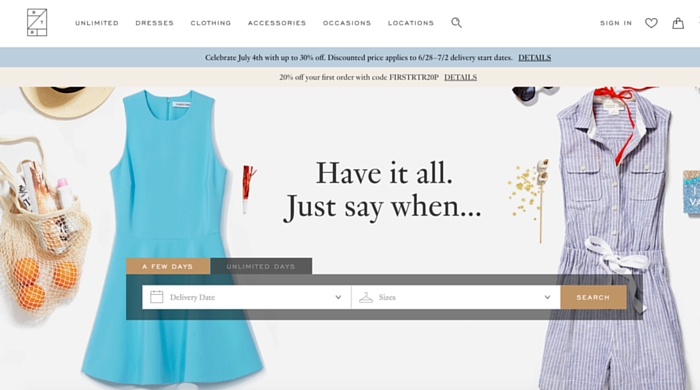Viewport: 700px width, 390px height.
Task: Click the hanger icon in Sizes
Action: click(366, 298)
